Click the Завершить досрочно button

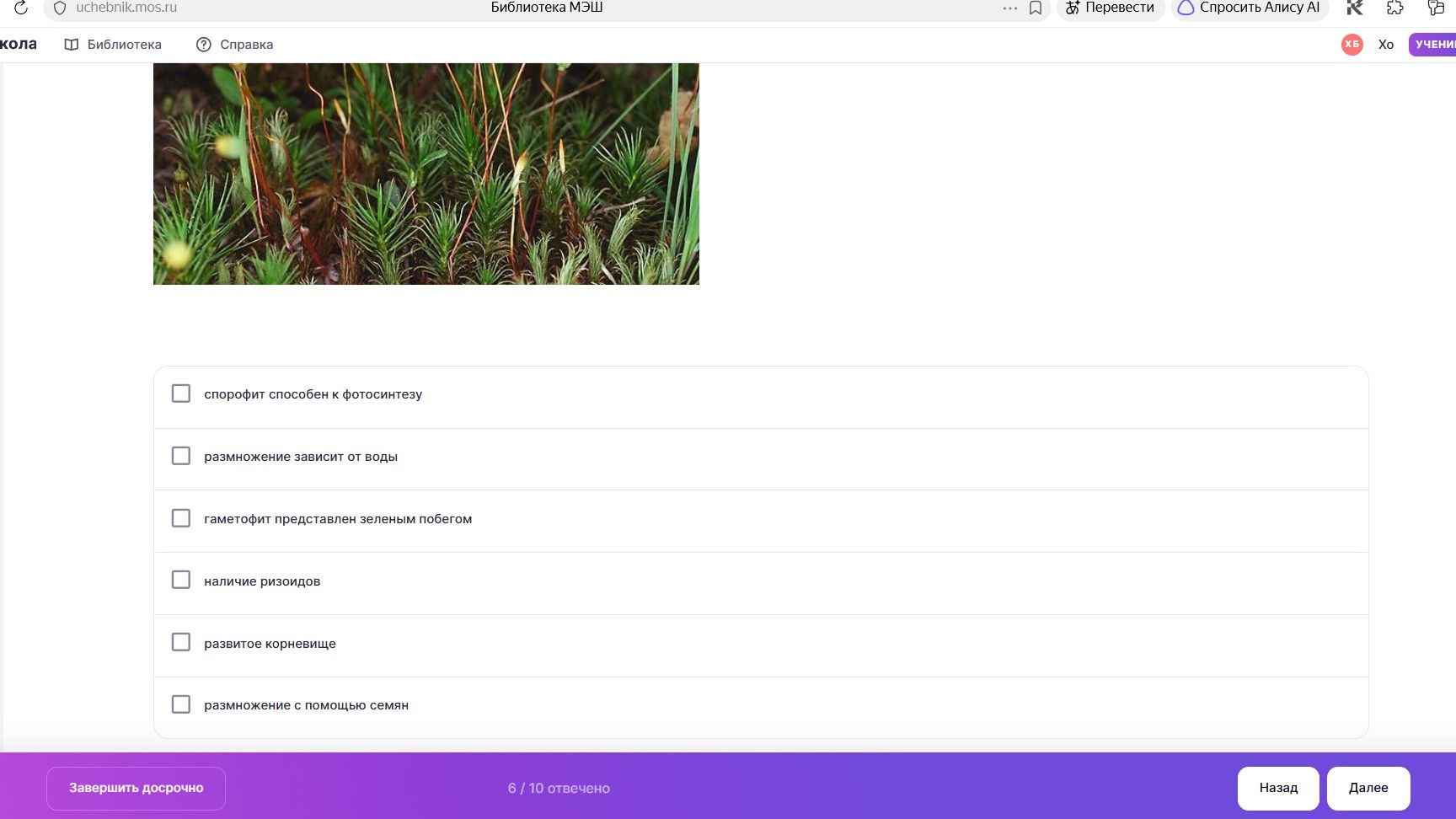136,788
